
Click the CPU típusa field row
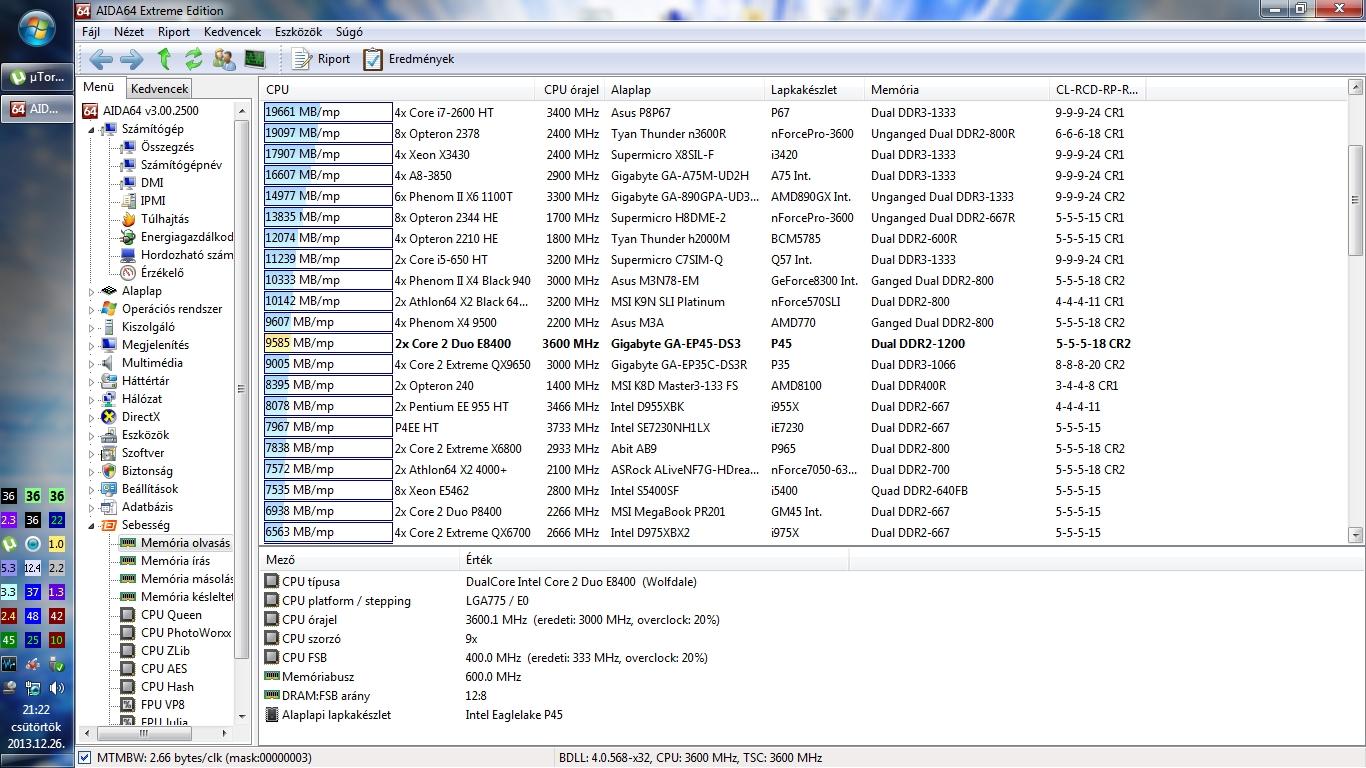[x=806, y=581]
